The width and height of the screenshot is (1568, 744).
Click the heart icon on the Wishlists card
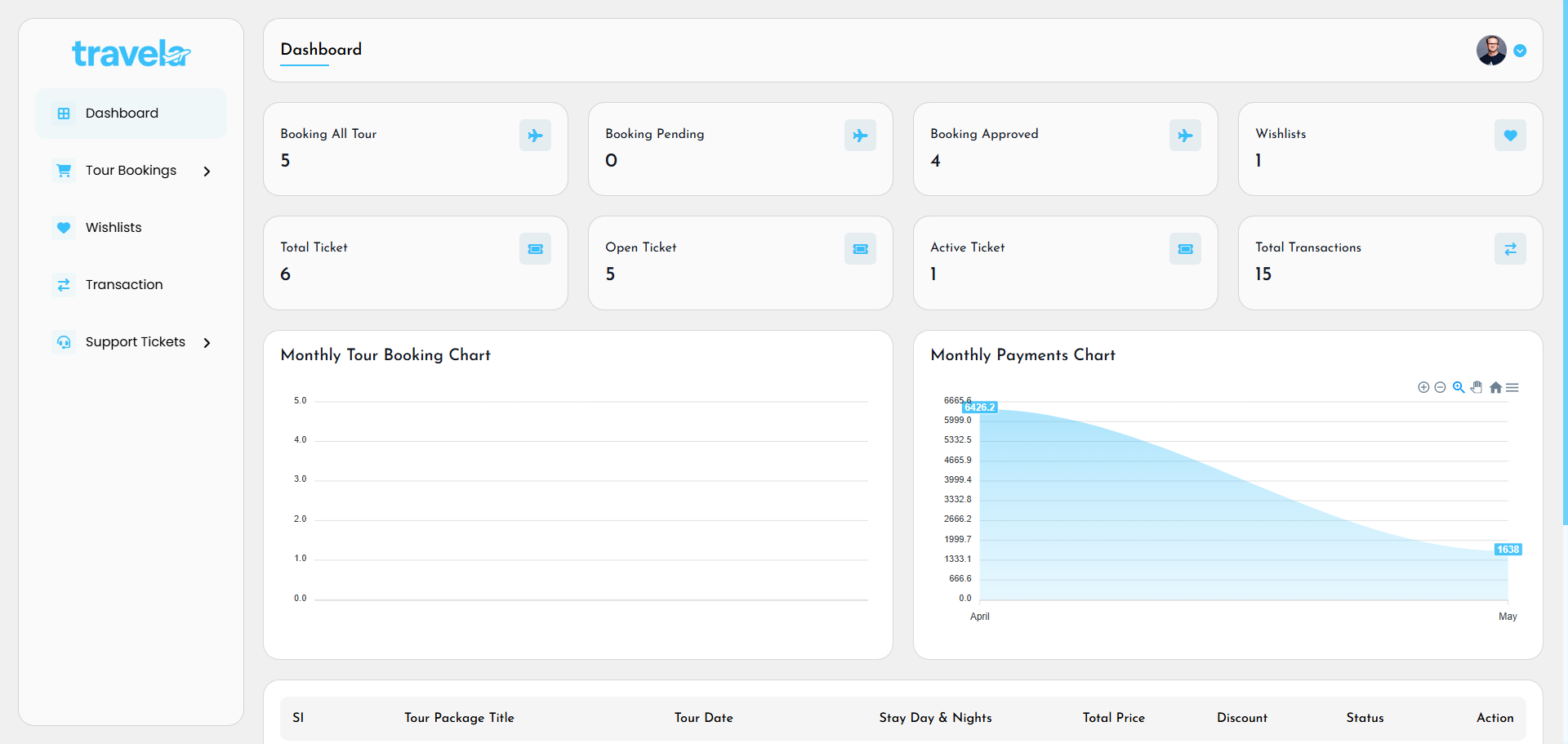pyautogui.click(x=1510, y=135)
